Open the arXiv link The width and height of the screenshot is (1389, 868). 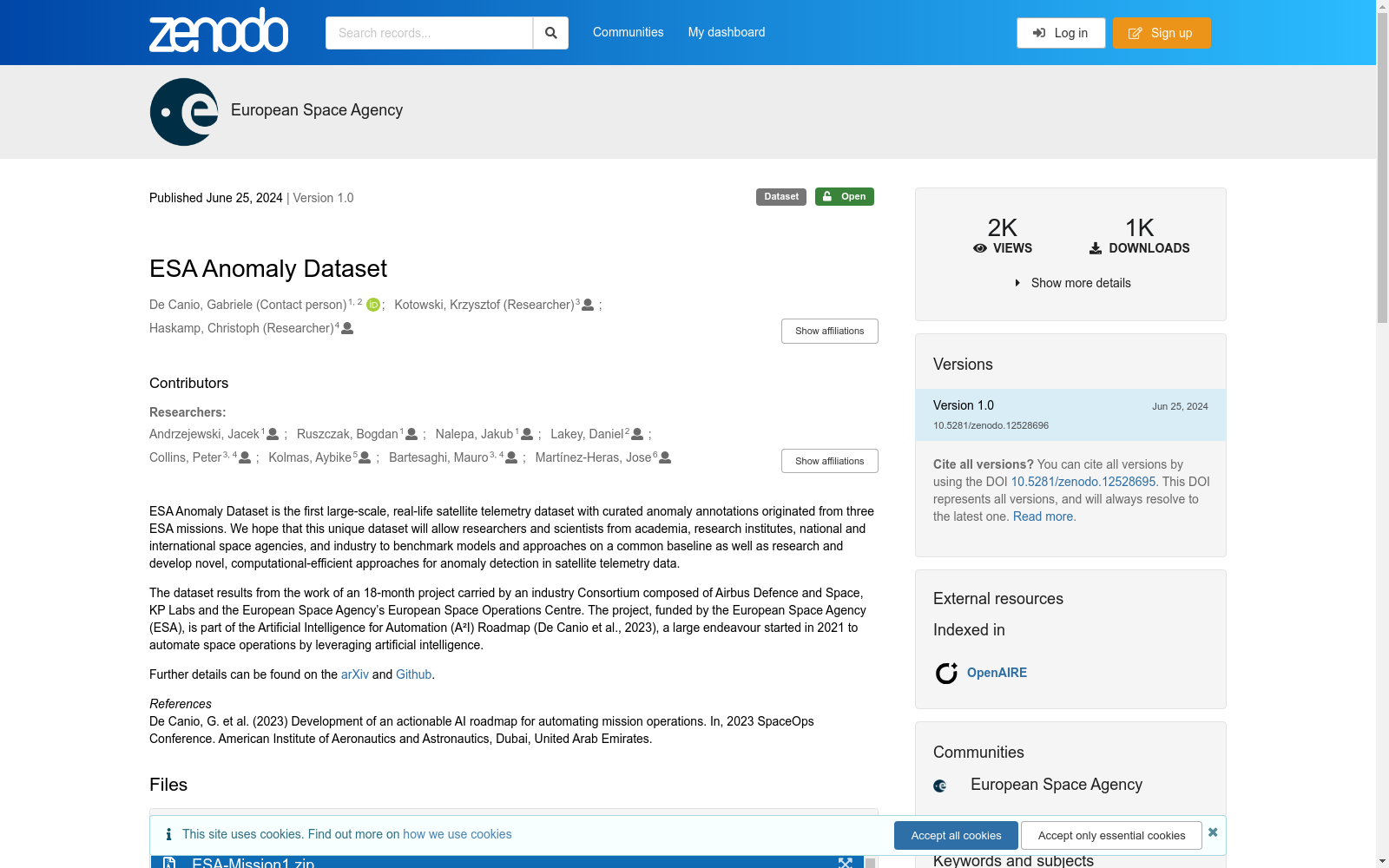355,674
